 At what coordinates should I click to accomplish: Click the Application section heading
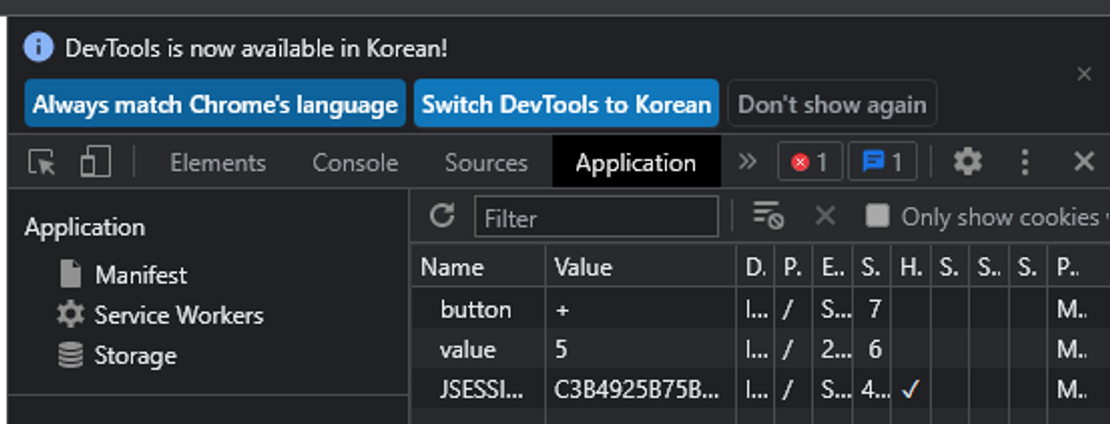pos(84,227)
